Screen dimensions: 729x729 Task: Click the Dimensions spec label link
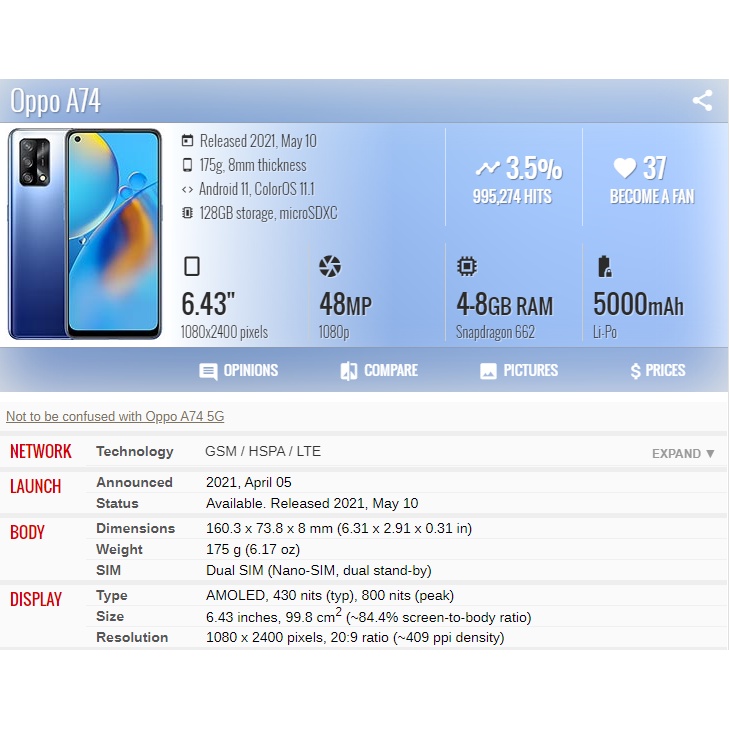(135, 528)
